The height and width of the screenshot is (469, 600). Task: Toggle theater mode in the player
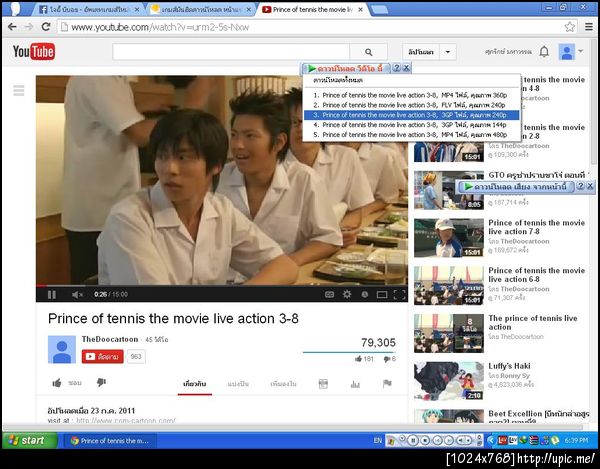382,294
